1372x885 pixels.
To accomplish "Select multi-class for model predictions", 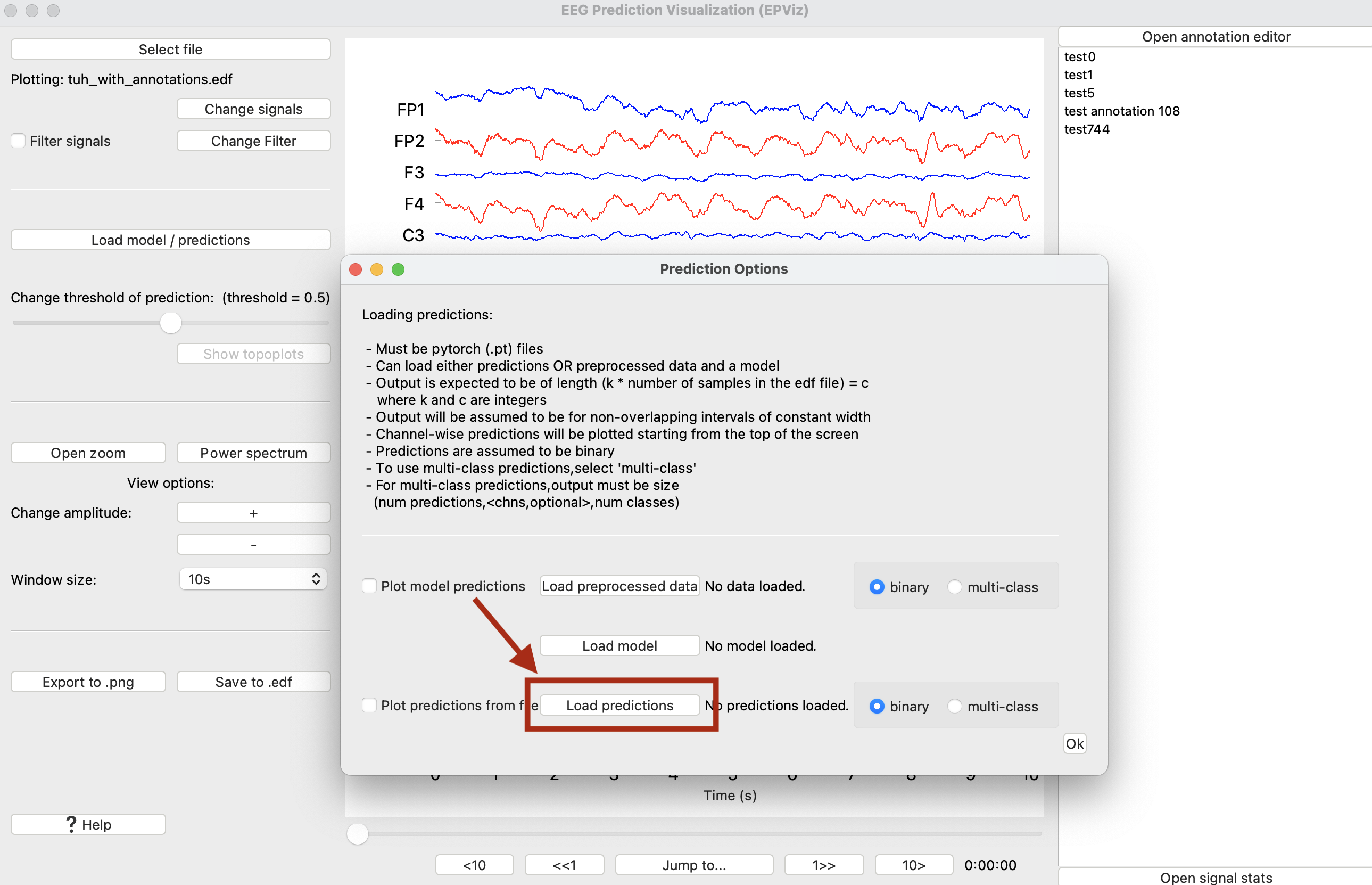I will tap(954, 587).
